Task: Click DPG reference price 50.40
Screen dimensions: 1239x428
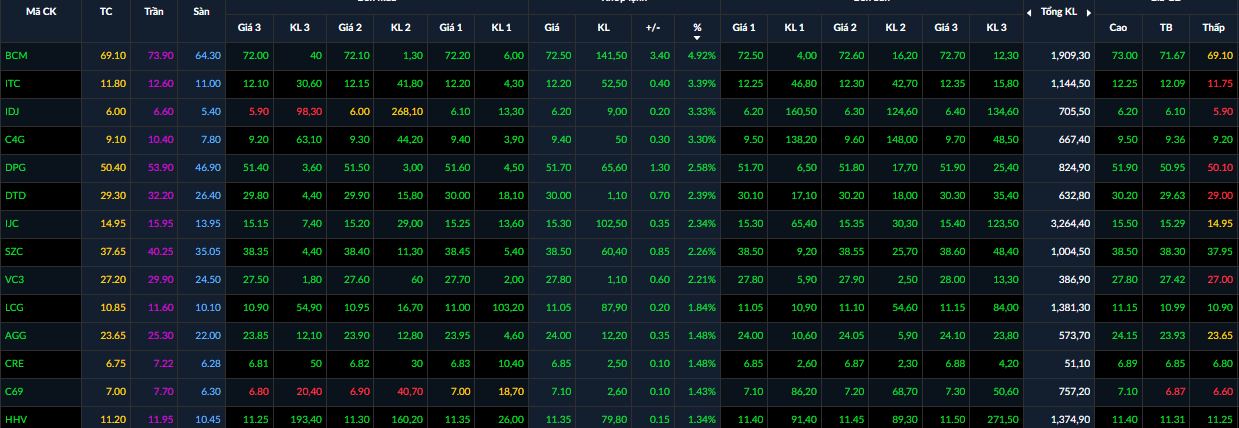Action: (112, 167)
